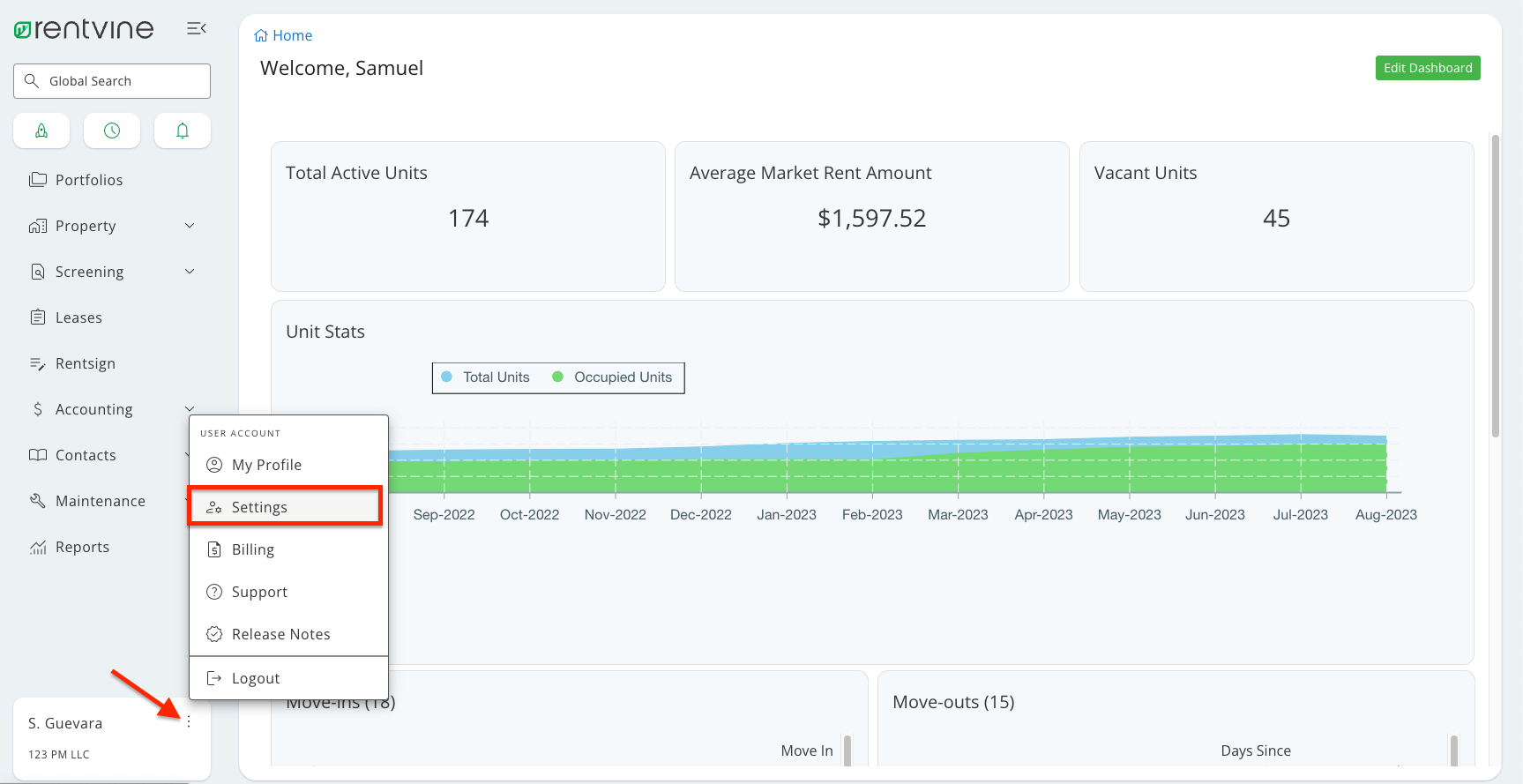Expand the Screening menu chevron
The width and height of the screenshot is (1523, 784).
click(190, 272)
